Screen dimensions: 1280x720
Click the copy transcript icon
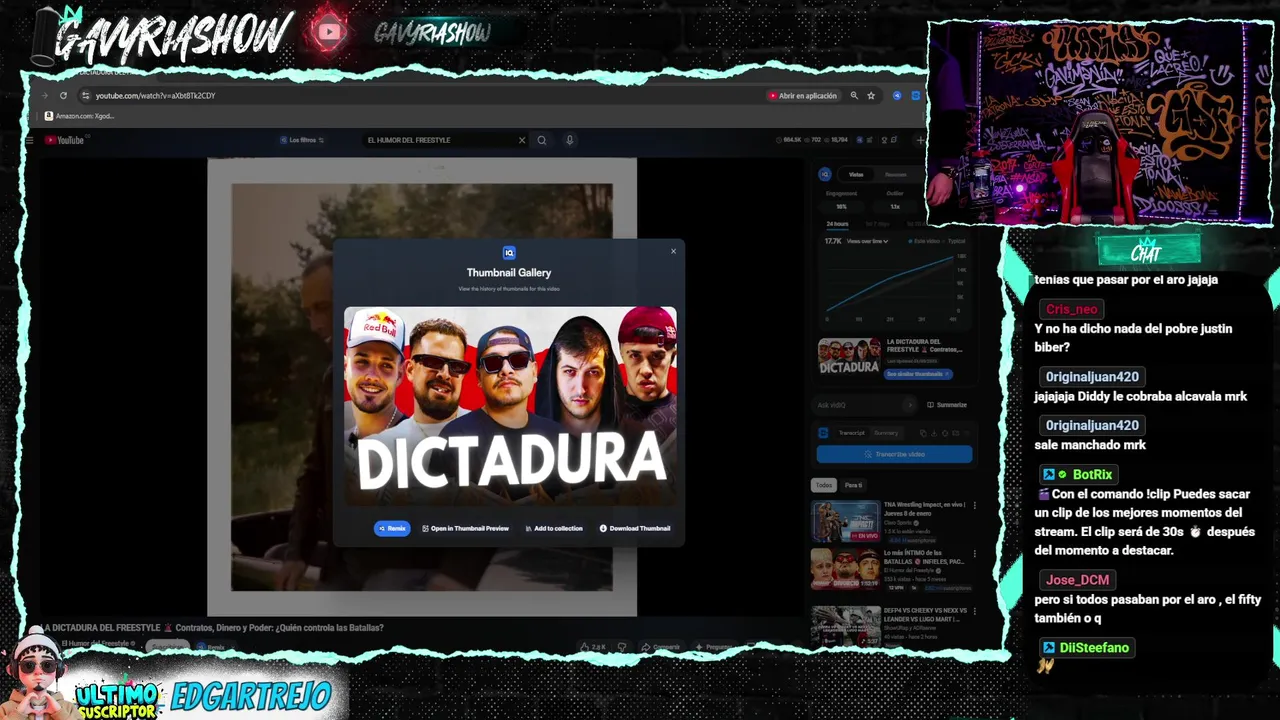point(923,433)
